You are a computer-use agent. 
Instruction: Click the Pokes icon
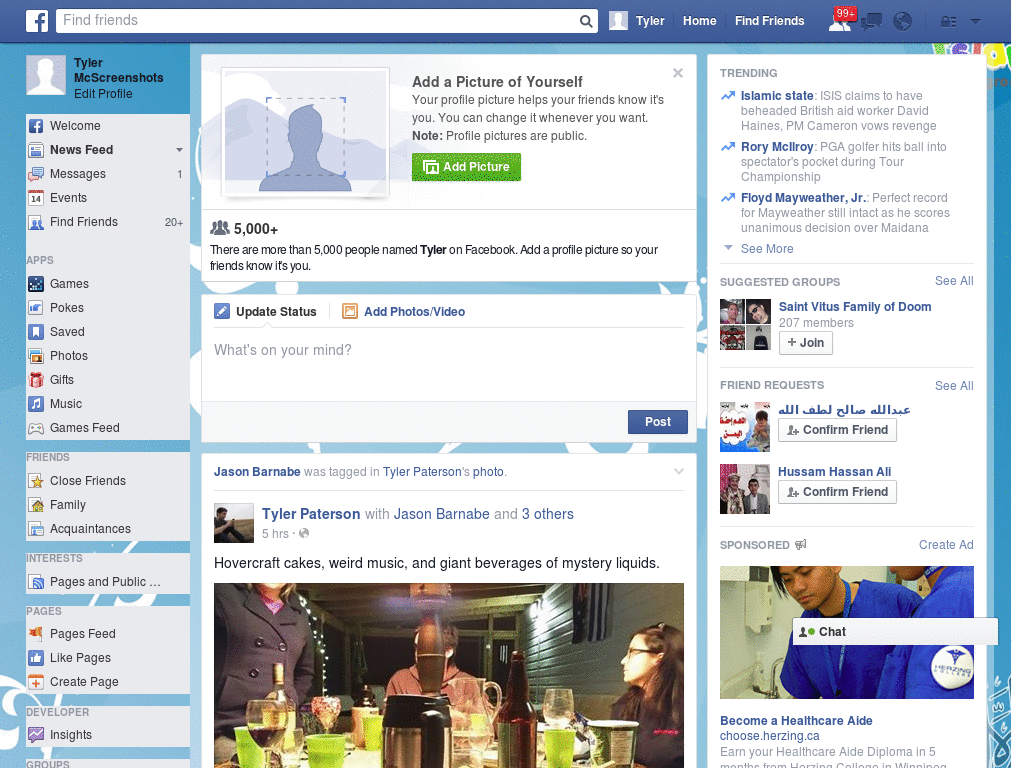(36, 308)
